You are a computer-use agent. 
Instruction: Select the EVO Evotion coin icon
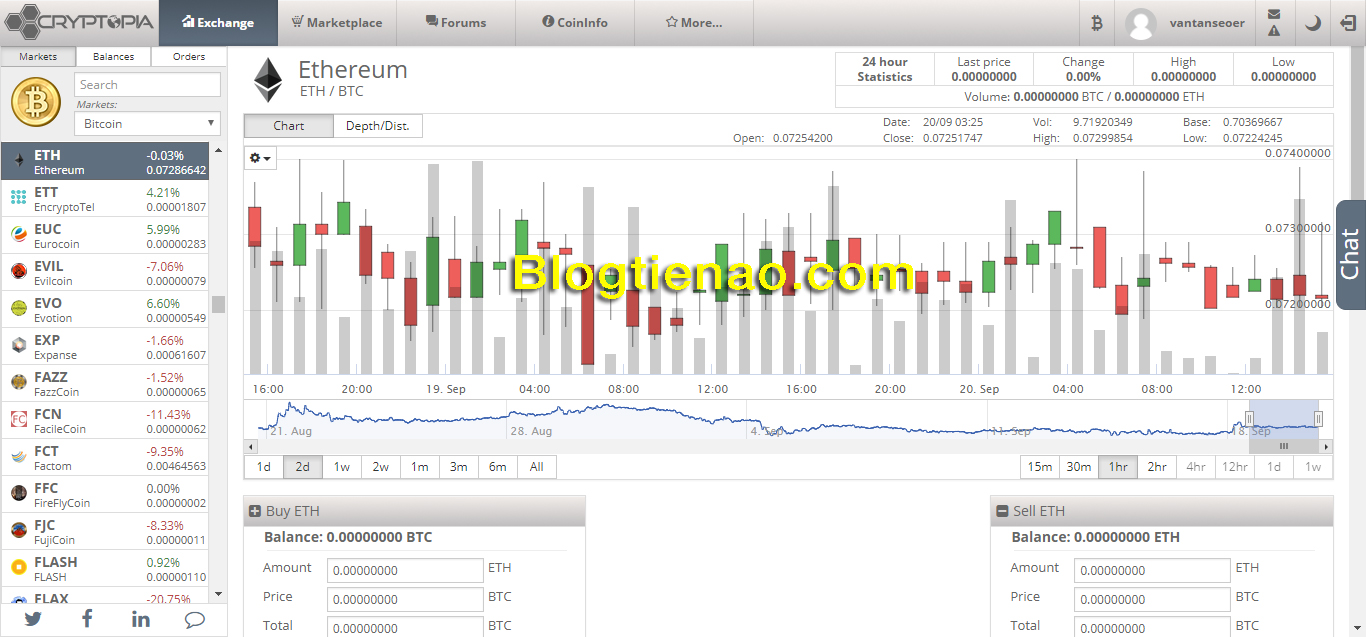(x=18, y=309)
